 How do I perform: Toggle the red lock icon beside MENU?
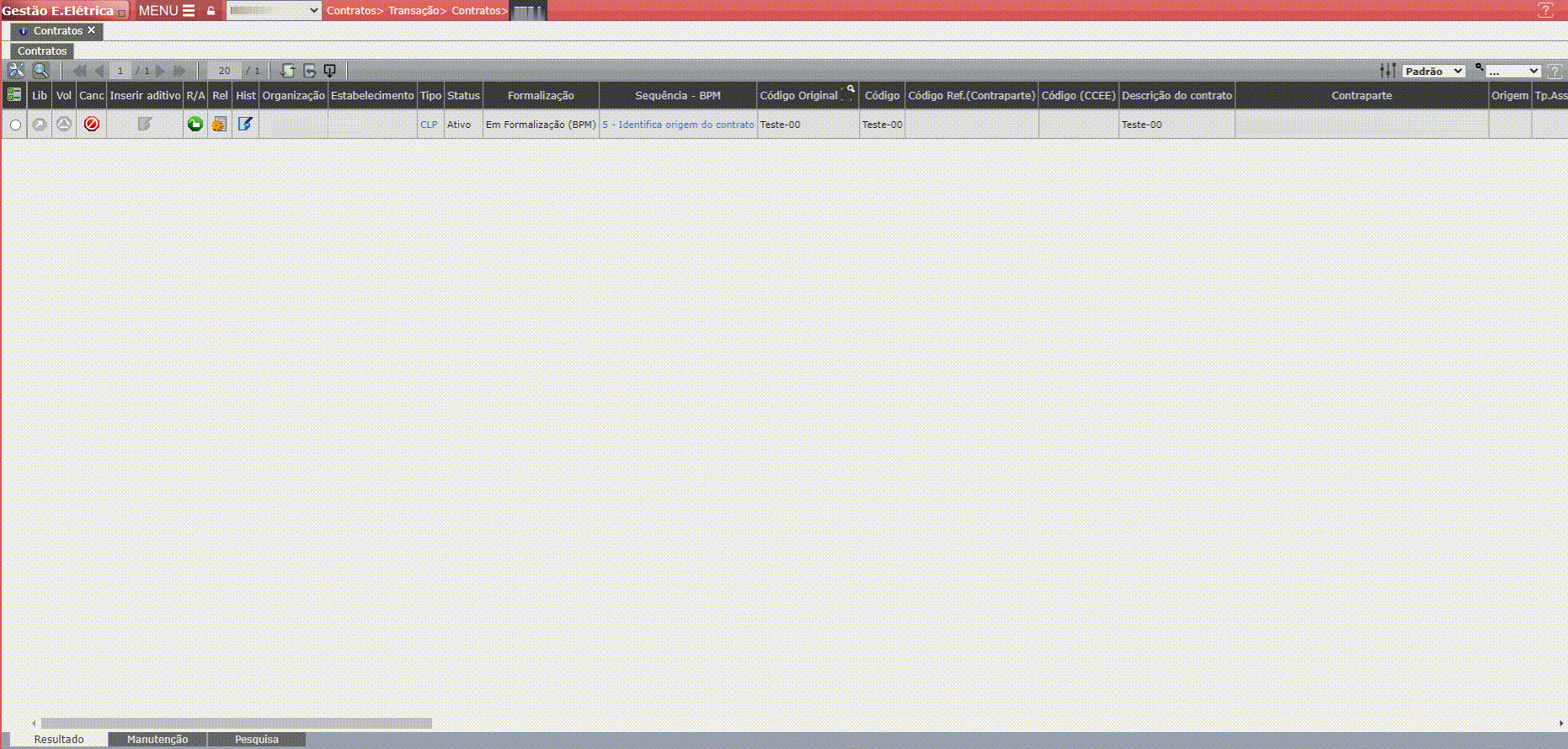(x=211, y=11)
